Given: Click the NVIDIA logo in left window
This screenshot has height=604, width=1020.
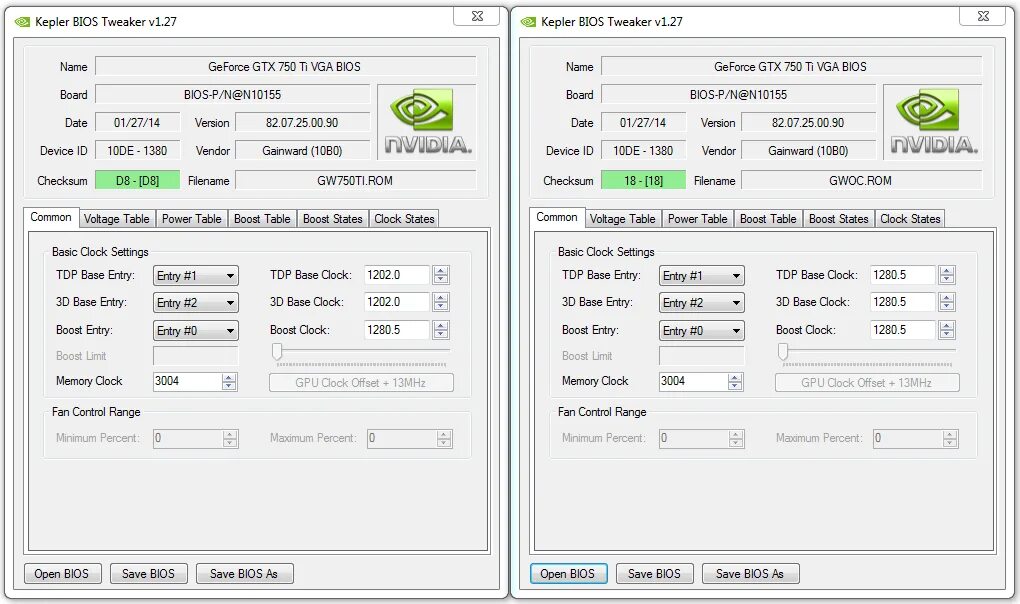Looking at the screenshot, I should (427, 122).
